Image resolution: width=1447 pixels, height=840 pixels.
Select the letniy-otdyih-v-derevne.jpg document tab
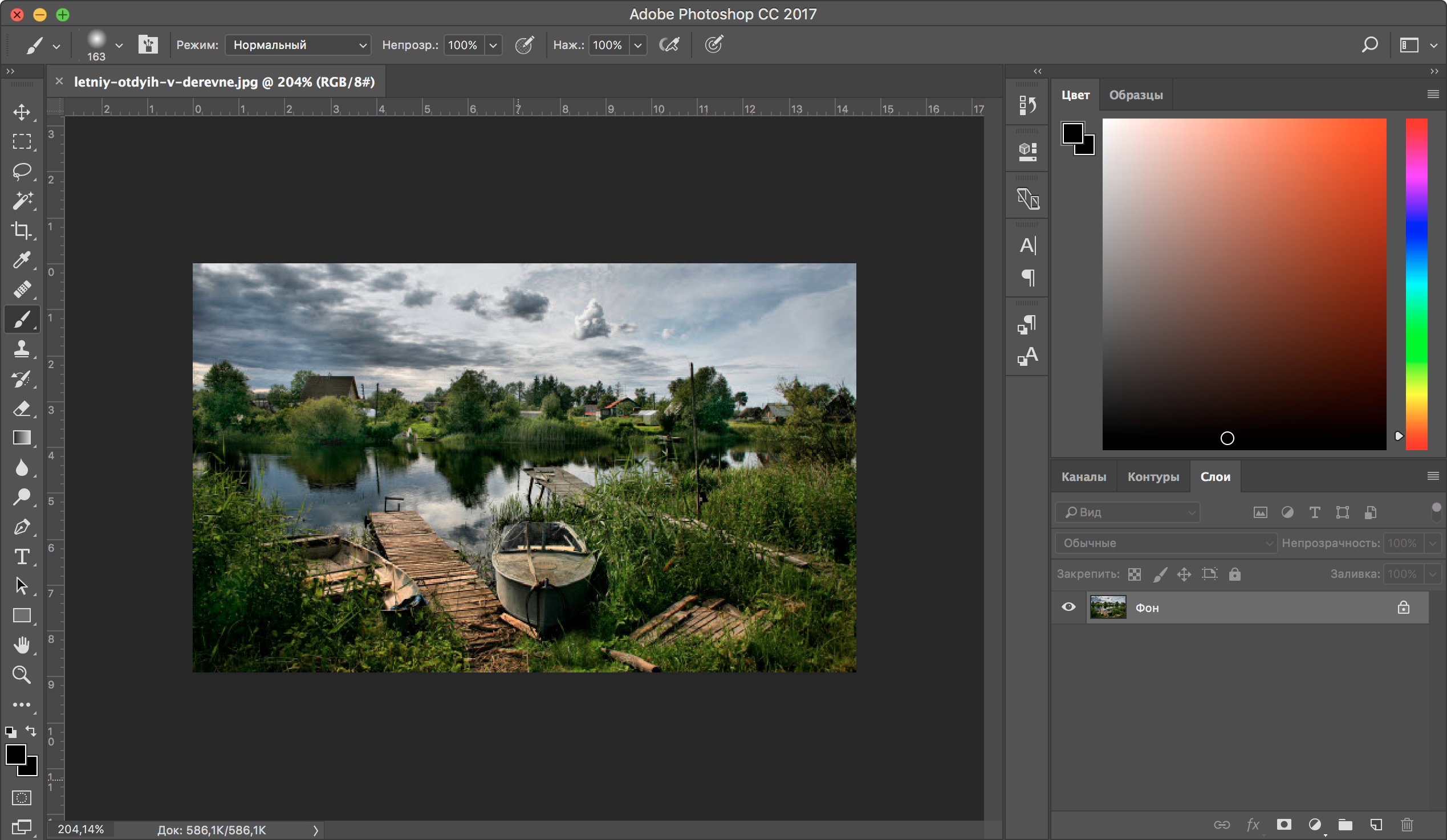(x=224, y=81)
